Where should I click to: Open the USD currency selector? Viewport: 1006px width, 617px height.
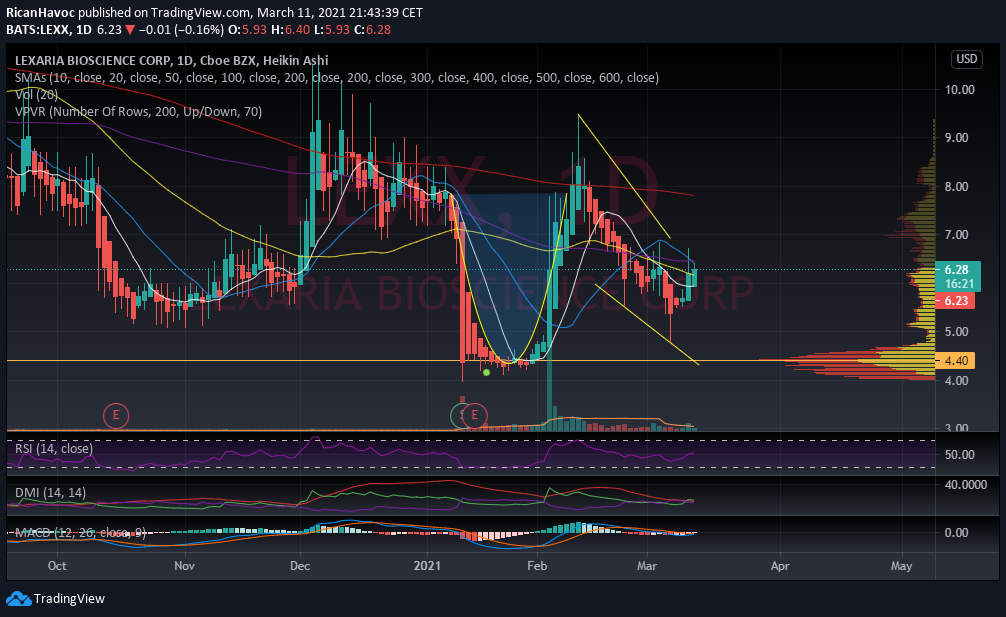tap(966, 60)
